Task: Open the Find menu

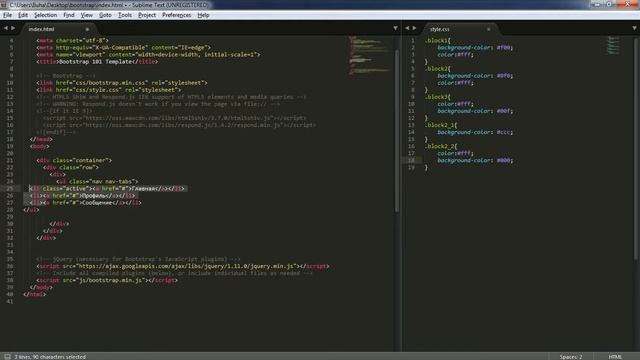Action: [x=69, y=15]
